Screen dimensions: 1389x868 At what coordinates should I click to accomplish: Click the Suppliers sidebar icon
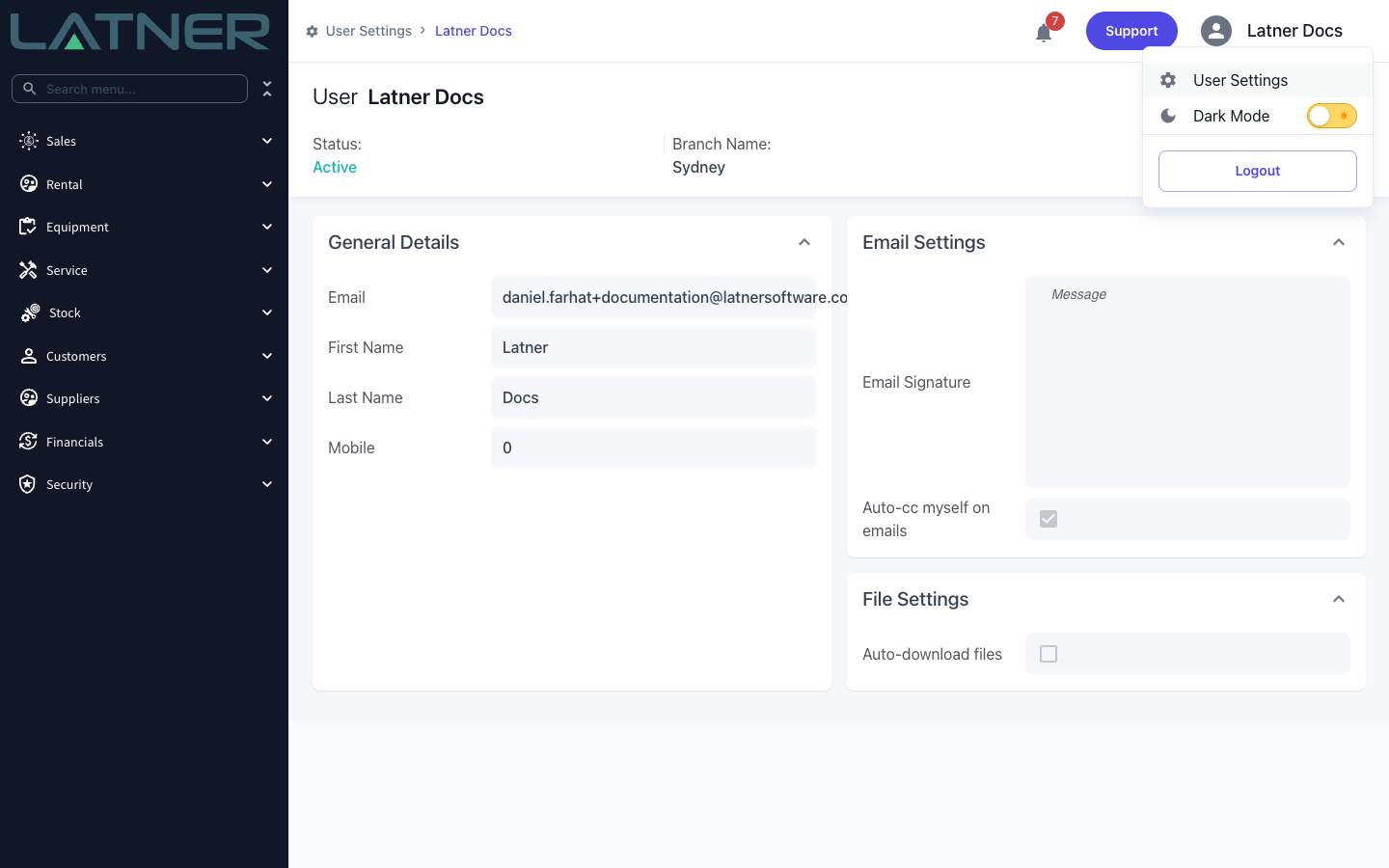29,398
